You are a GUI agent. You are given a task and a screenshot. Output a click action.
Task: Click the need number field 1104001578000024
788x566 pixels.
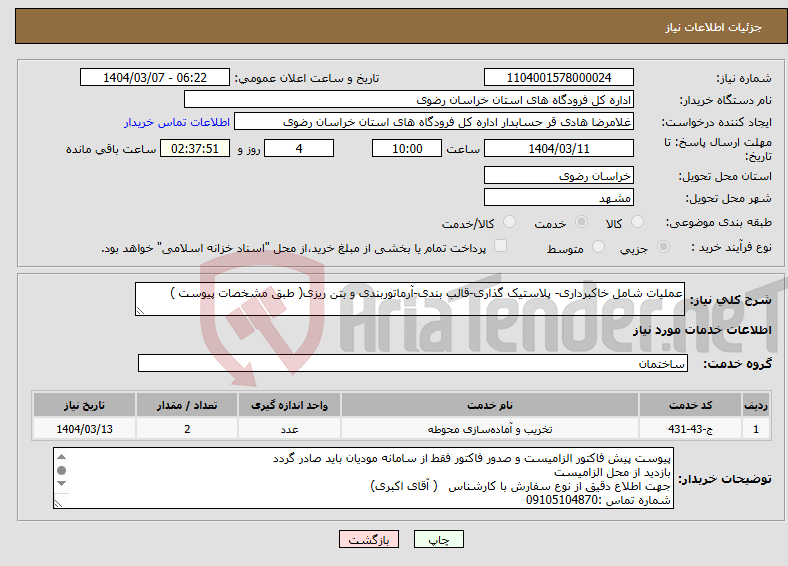tap(559, 77)
